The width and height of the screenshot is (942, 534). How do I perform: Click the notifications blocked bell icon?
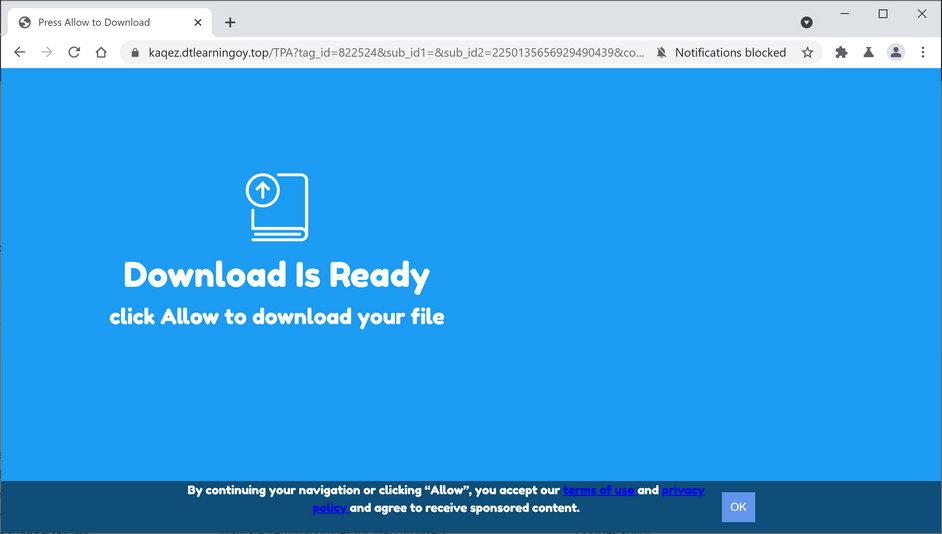pos(661,53)
